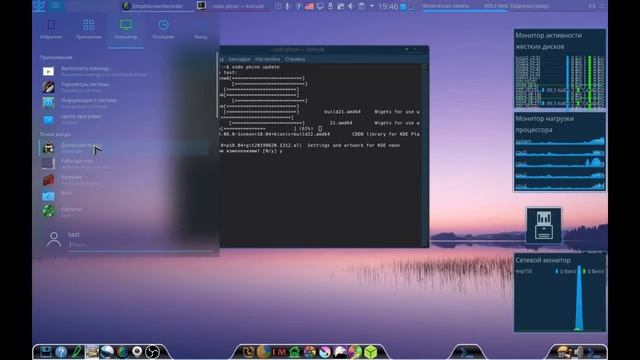The image size is (640, 360).
Task: Open the Закладки menu in Konsole
Action: (x=239, y=59)
